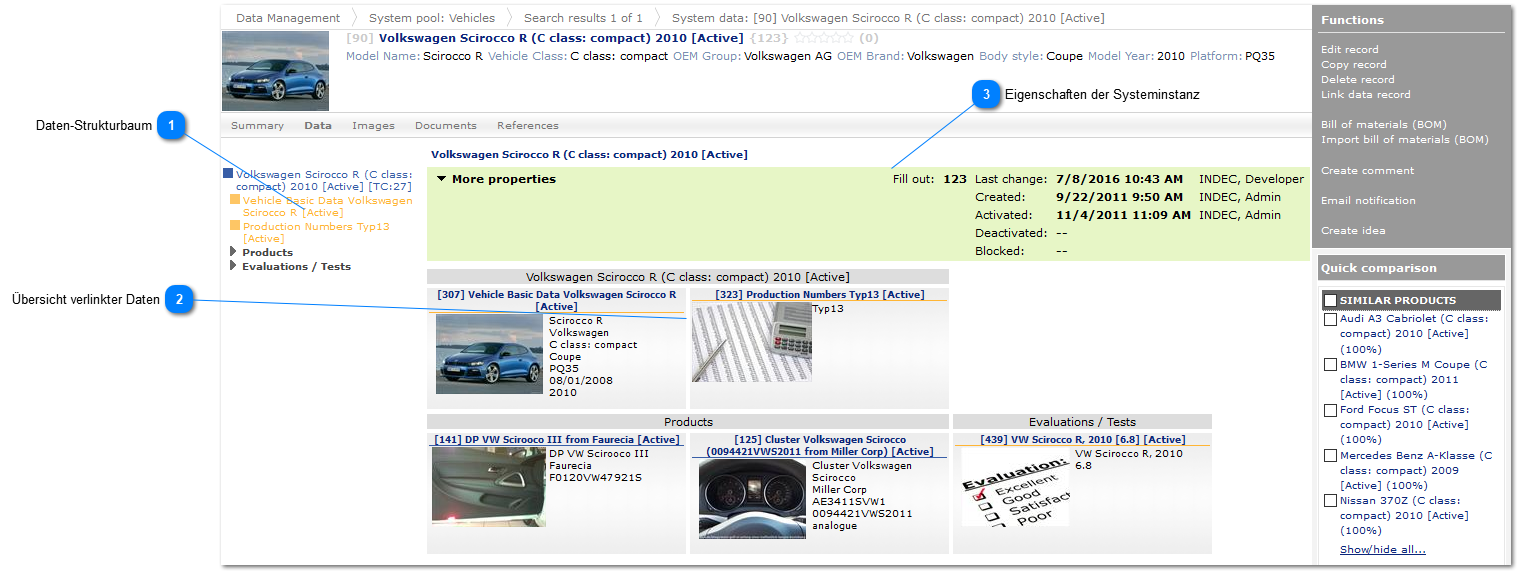Expand the Products tree node arrow
This screenshot has width=1520, height=574.
click(234, 252)
